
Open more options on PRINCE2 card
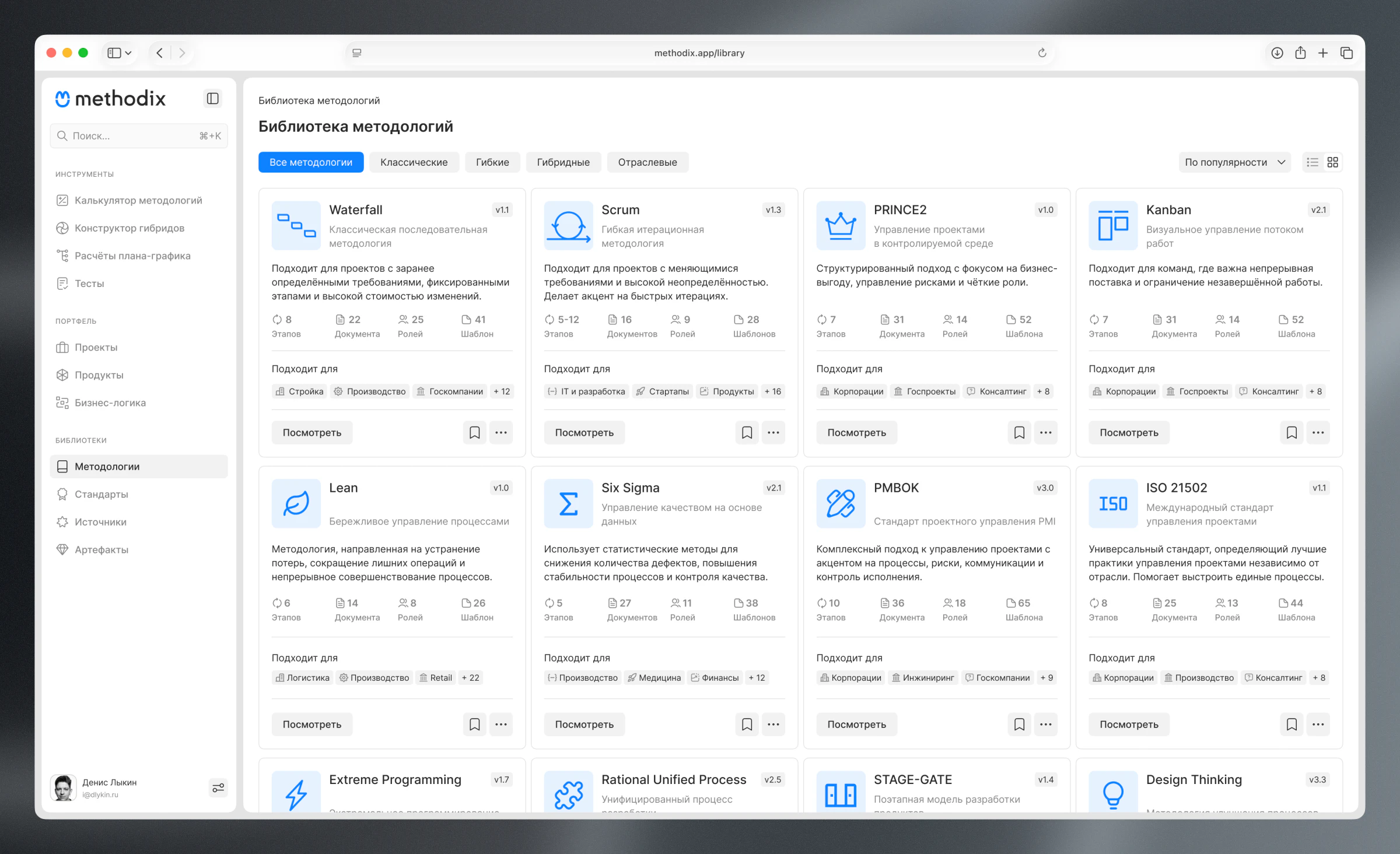click(x=1046, y=432)
